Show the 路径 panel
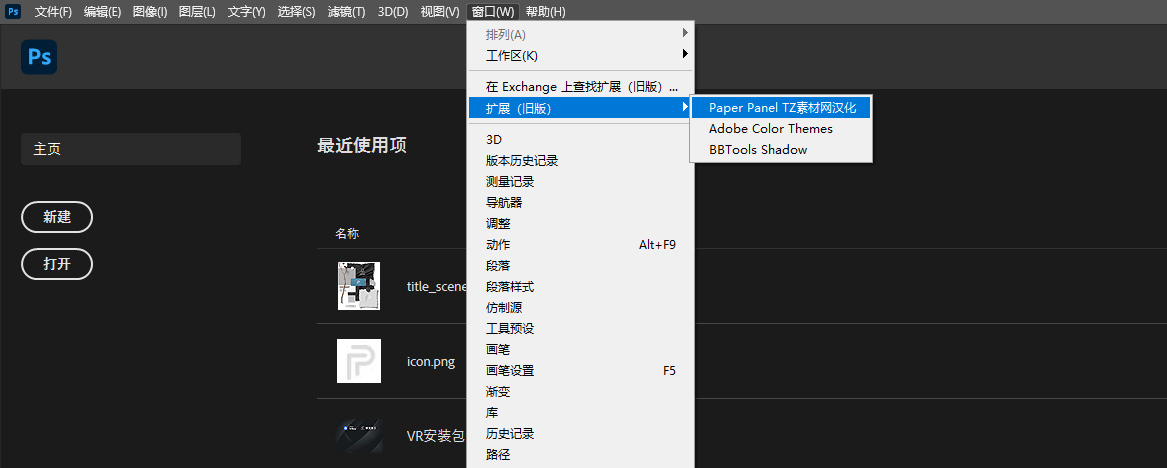1167x468 pixels. [581, 455]
